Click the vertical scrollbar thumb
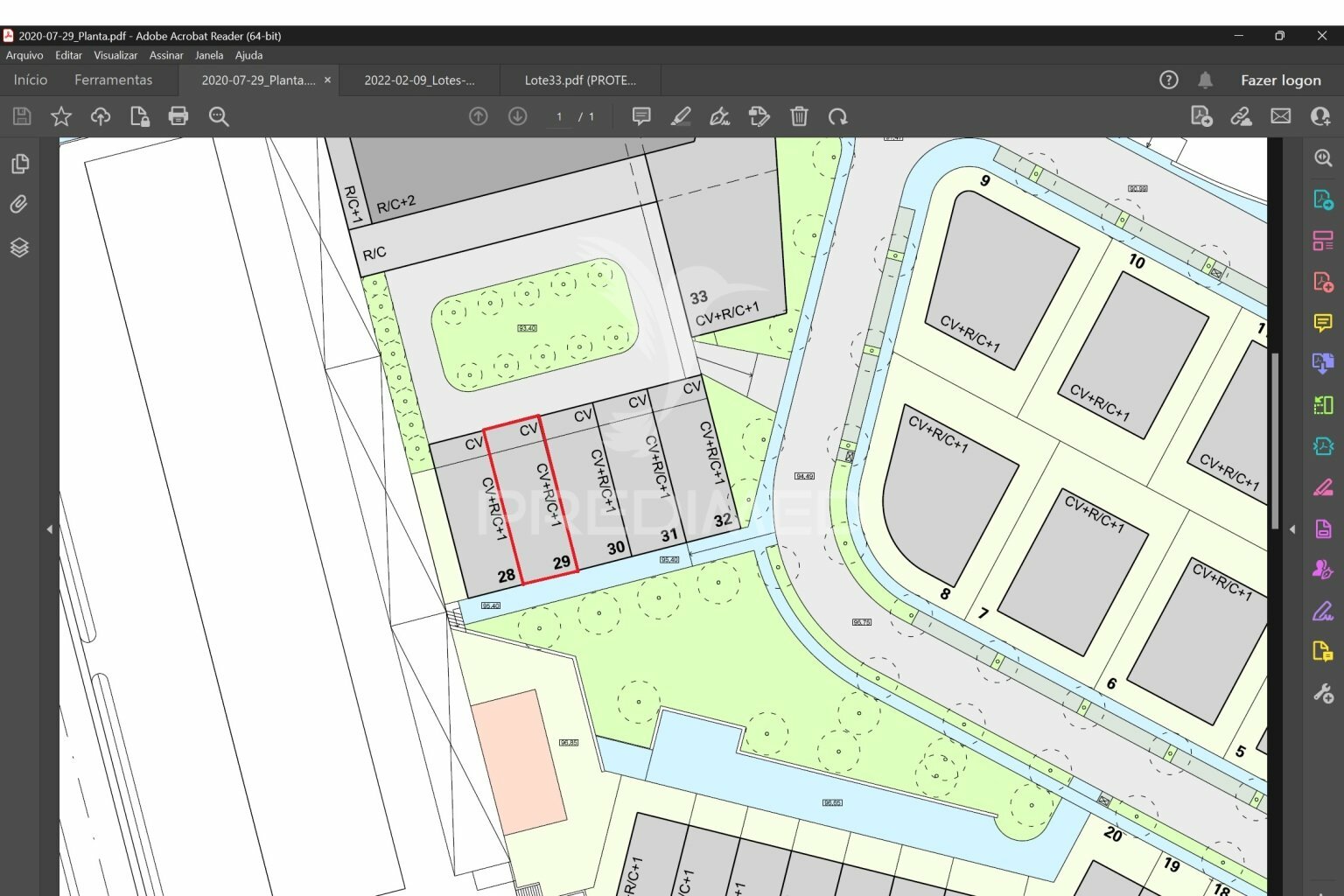The width and height of the screenshot is (1344, 896). [1275, 440]
